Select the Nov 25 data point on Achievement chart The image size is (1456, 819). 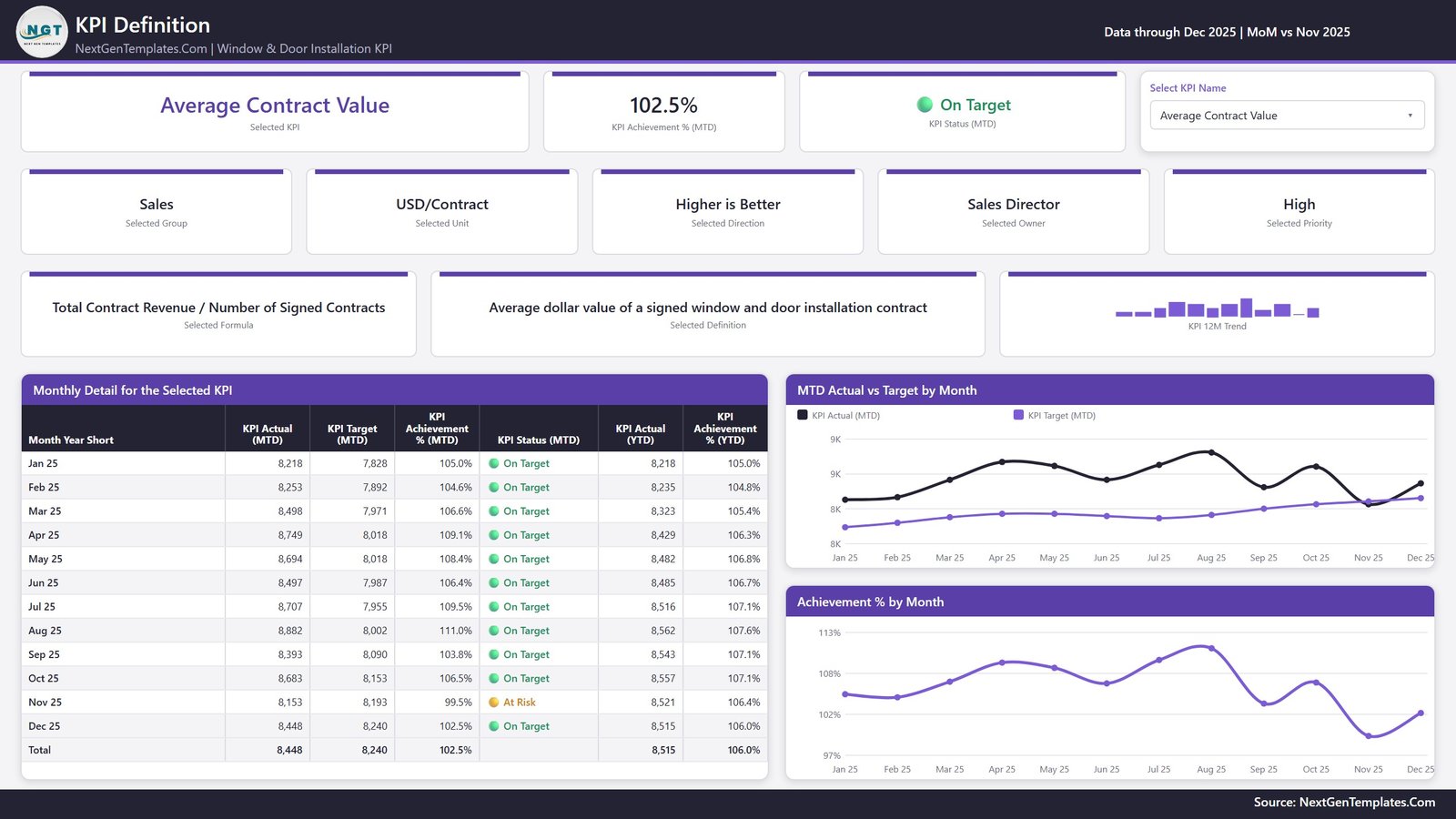click(1369, 735)
